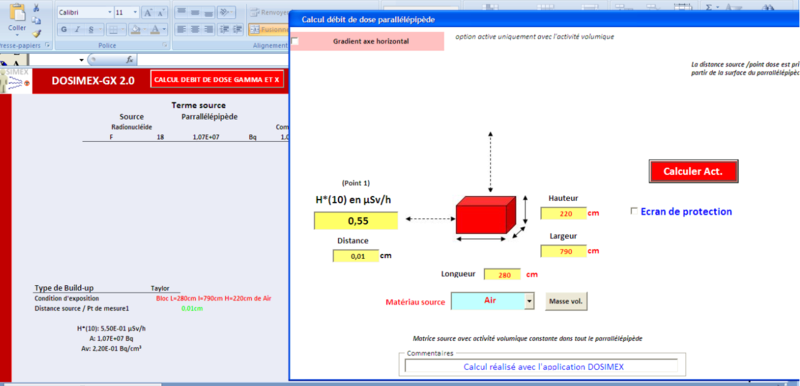Enable the Gradient axe horizontal checkbox

tap(295, 41)
